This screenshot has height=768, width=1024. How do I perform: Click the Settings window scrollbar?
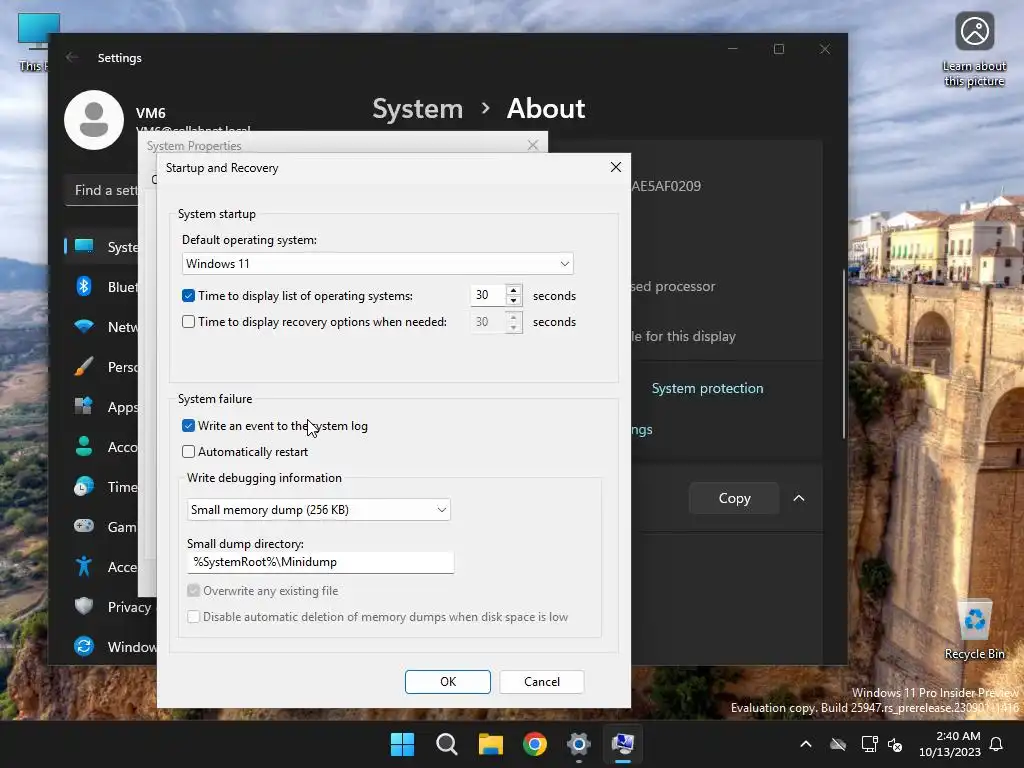pos(844,353)
